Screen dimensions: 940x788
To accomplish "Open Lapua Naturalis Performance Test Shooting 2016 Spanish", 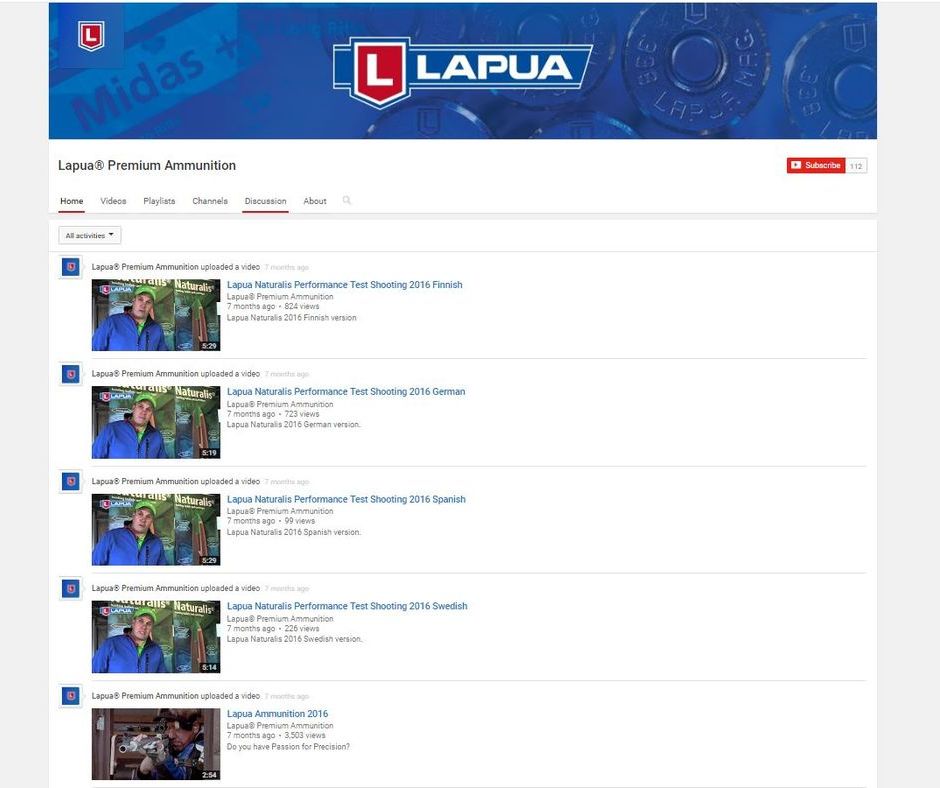I will [347, 499].
